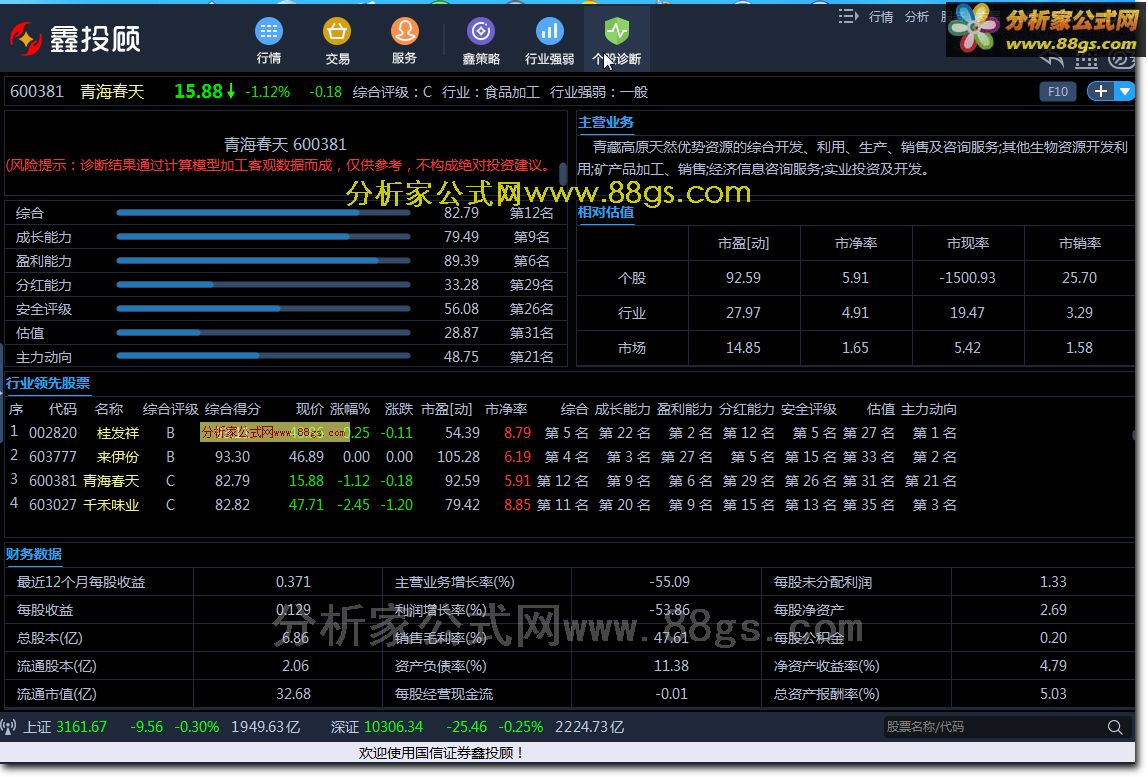The height and width of the screenshot is (777, 1148).
Task: Click the 主力动向 column header
Action: click(x=928, y=409)
